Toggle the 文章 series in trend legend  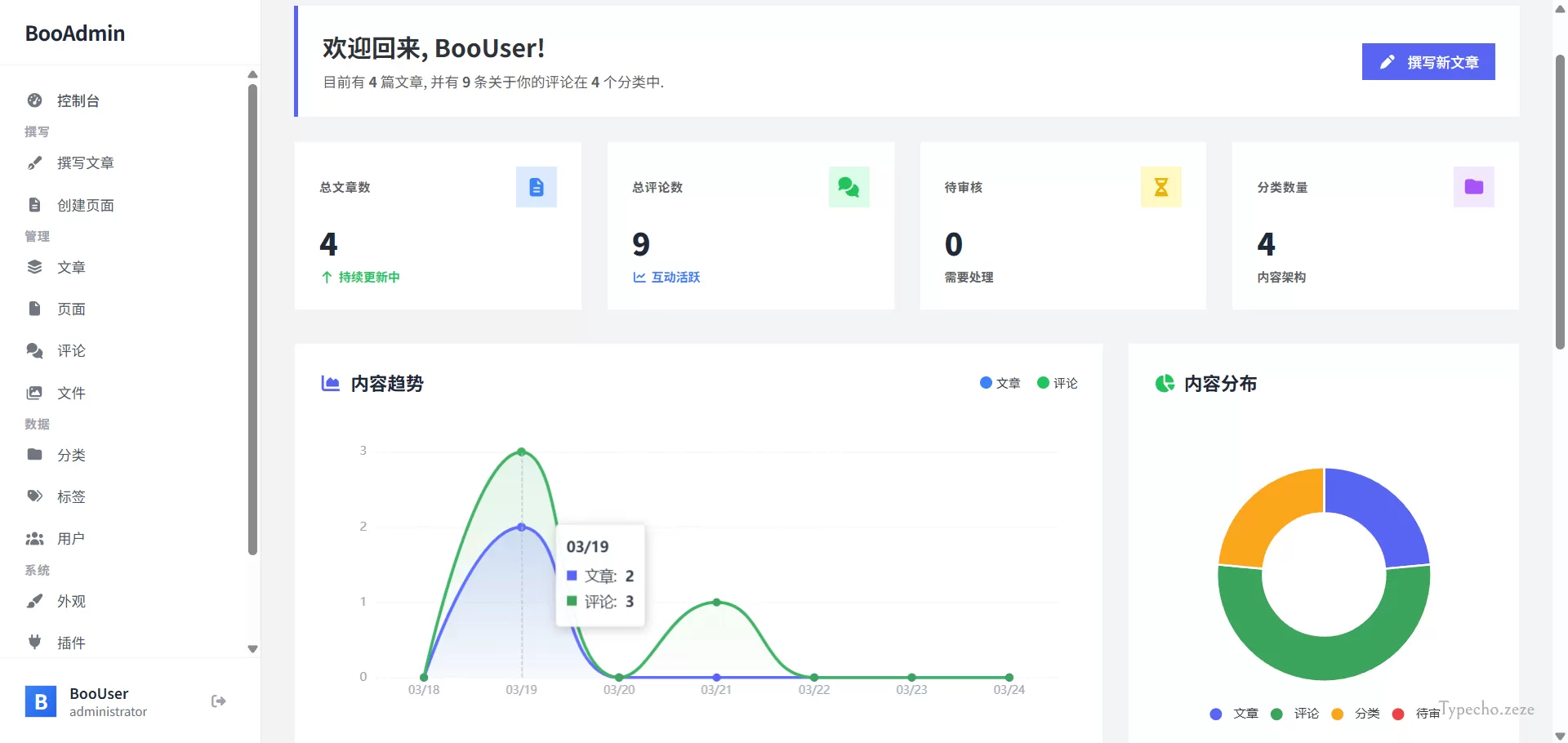click(x=1000, y=383)
